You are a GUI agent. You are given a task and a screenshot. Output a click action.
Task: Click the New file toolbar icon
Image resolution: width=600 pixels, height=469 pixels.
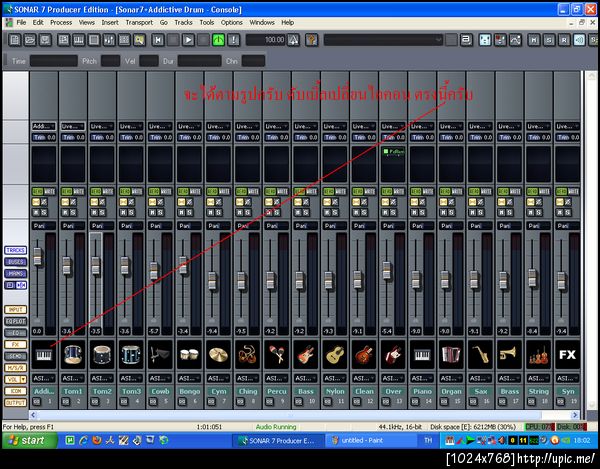(x=15, y=39)
